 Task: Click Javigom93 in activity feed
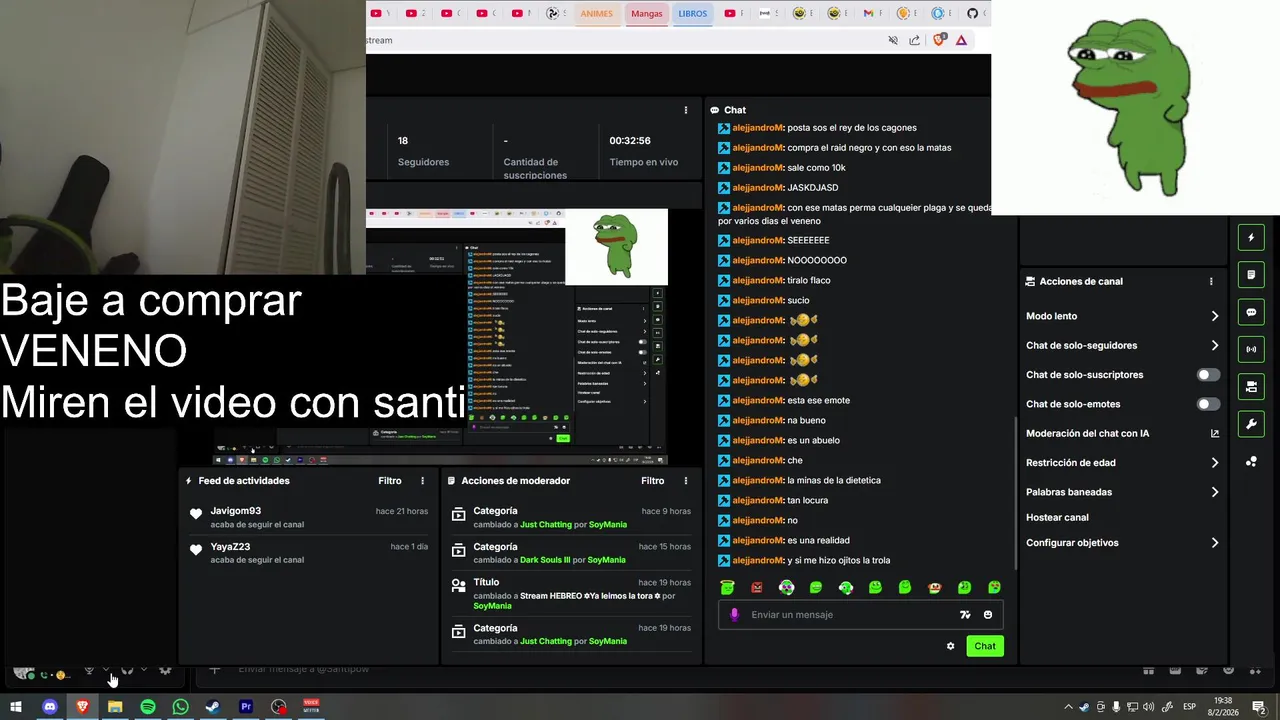(235, 511)
